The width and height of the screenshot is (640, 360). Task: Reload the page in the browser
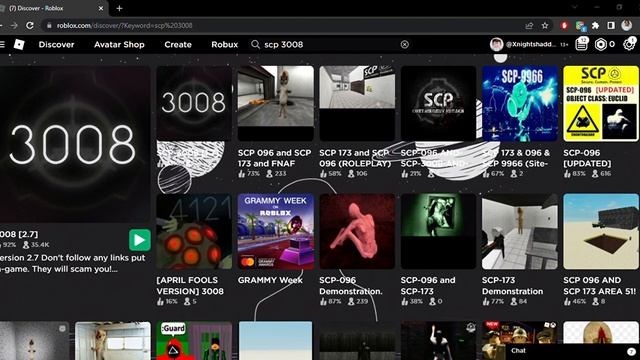[30, 25]
